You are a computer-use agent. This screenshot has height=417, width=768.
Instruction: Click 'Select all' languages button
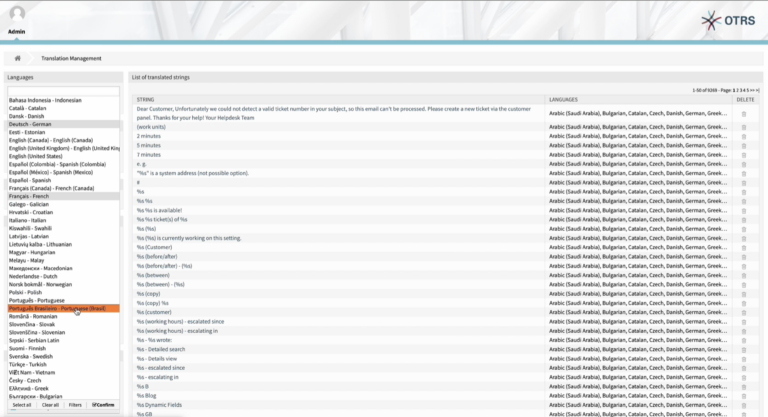22,405
